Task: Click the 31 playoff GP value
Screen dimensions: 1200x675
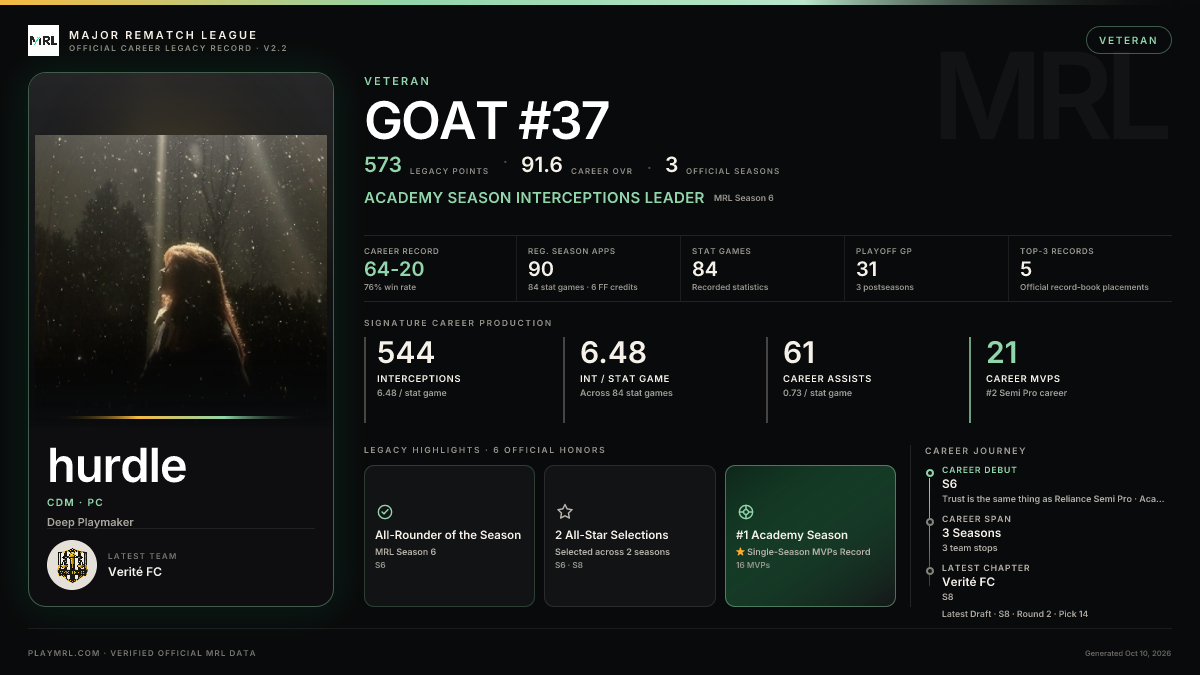Action: (x=867, y=269)
